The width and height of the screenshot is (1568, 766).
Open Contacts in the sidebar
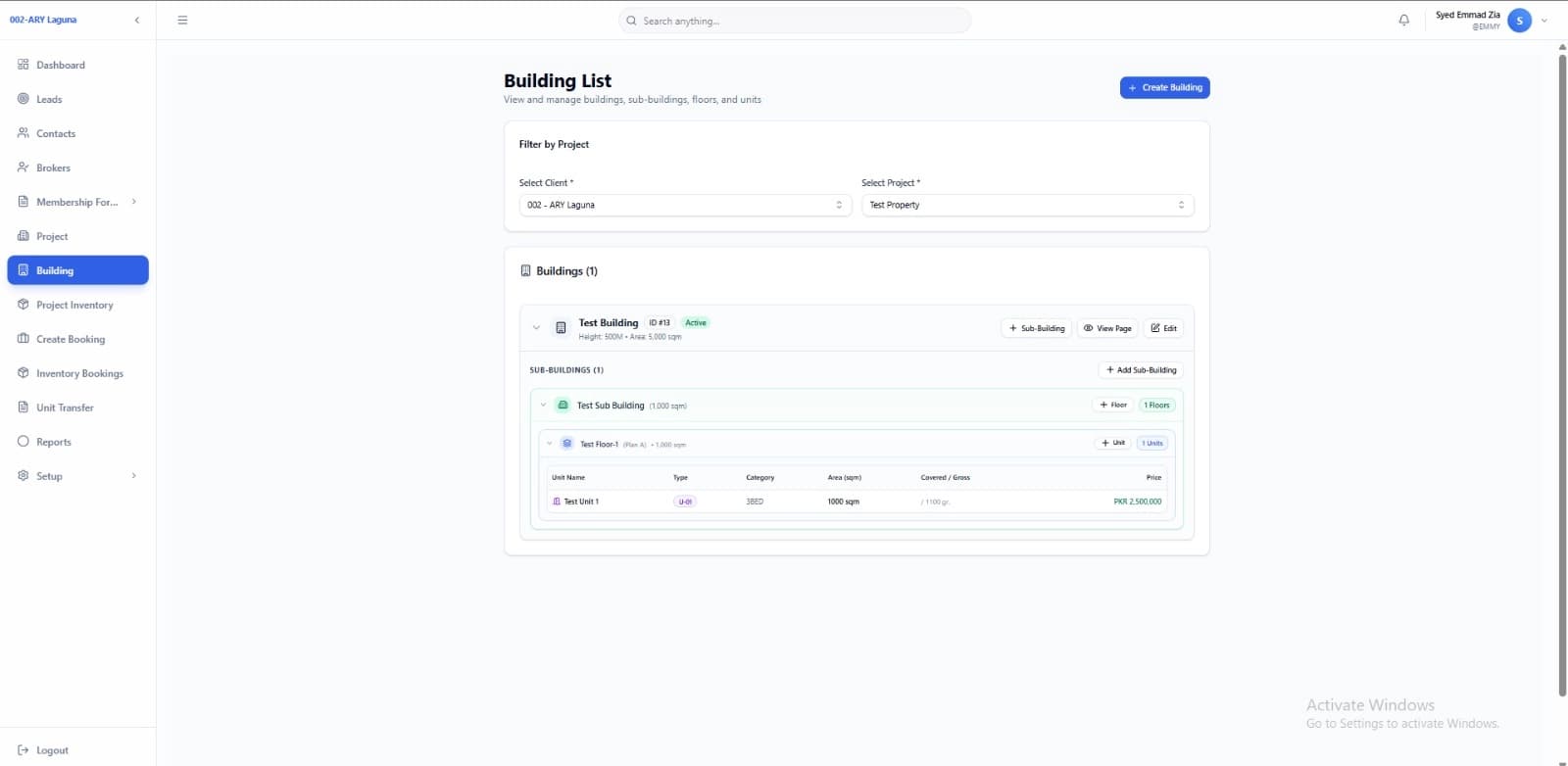pyautogui.click(x=77, y=133)
